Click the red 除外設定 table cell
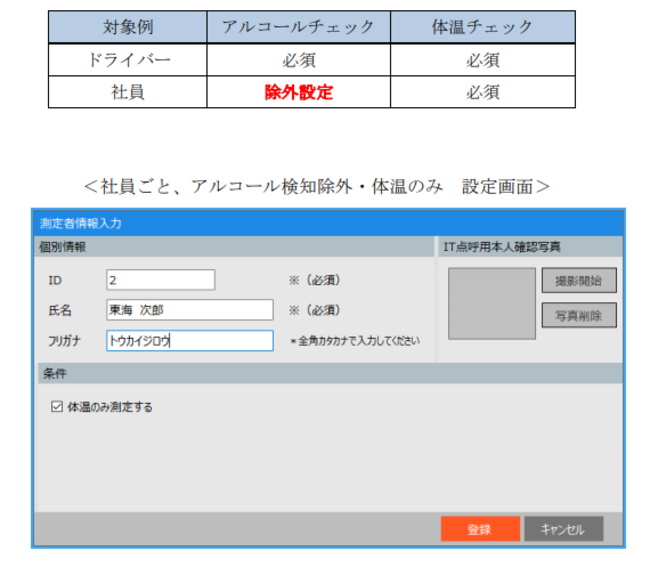The image size is (650, 575). (x=298, y=92)
